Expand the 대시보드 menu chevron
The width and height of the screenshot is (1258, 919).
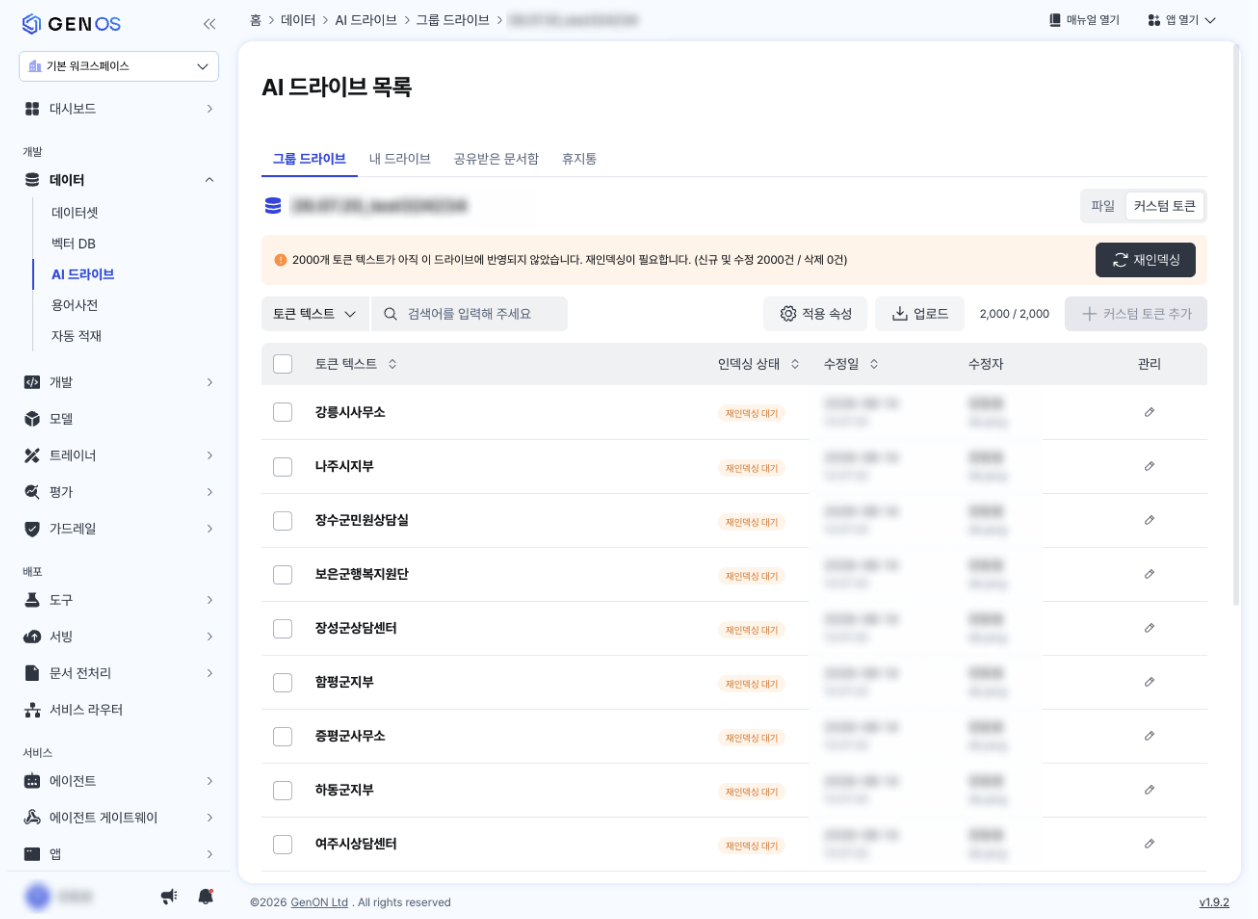209,108
